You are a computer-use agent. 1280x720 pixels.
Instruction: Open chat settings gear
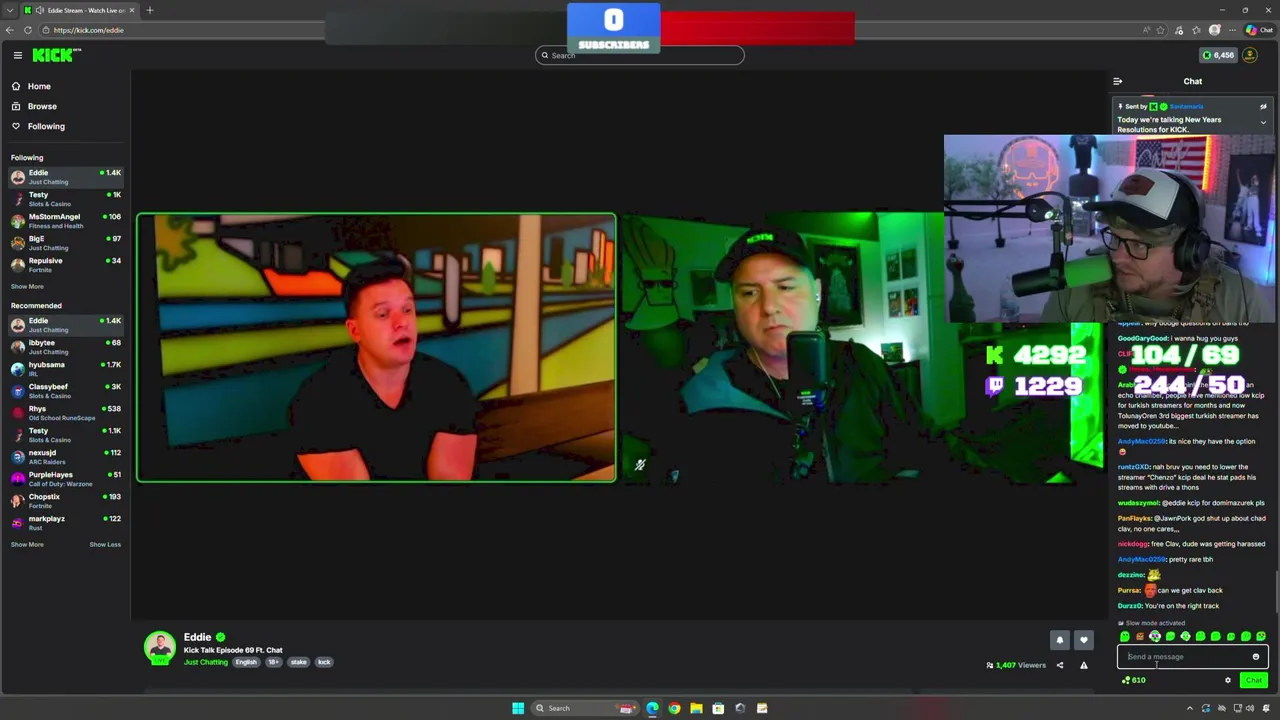tap(1228, 680)
